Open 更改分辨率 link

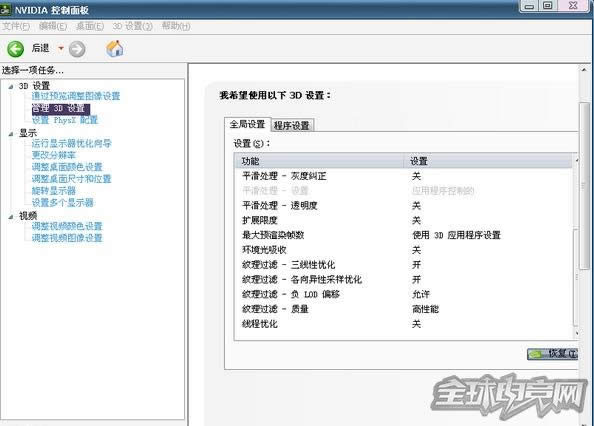coord(54,155)
